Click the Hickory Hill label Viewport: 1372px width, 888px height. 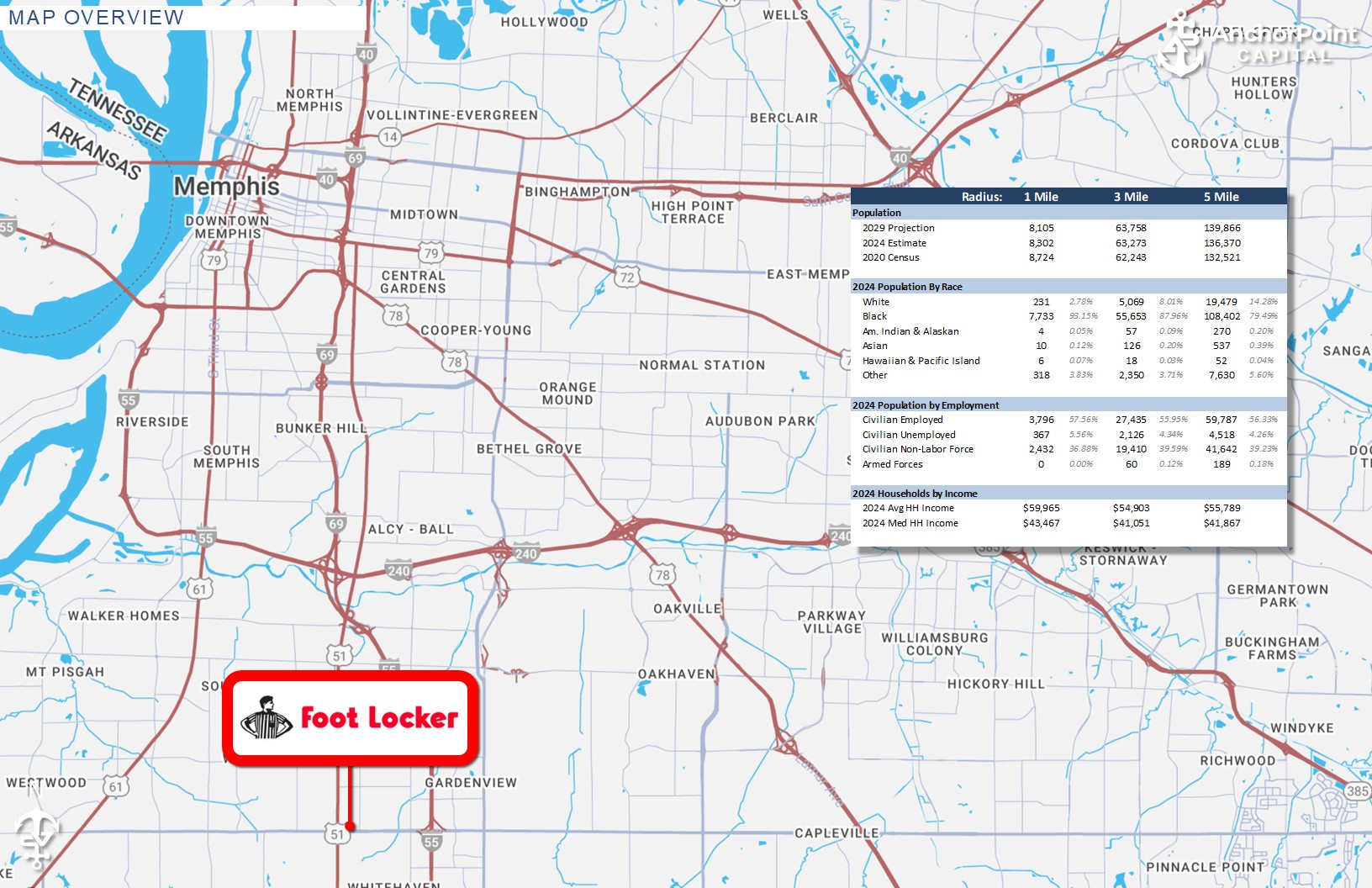pos(996,684)
